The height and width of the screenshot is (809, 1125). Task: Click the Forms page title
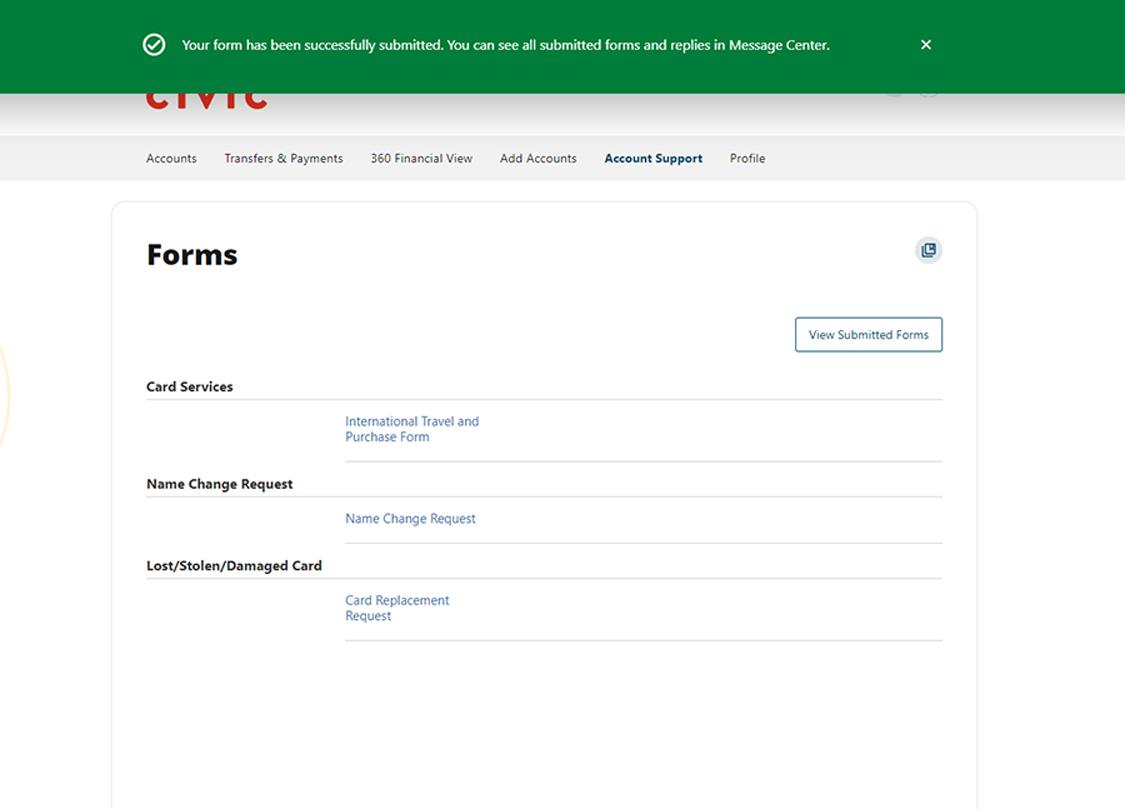click(192, 255)
